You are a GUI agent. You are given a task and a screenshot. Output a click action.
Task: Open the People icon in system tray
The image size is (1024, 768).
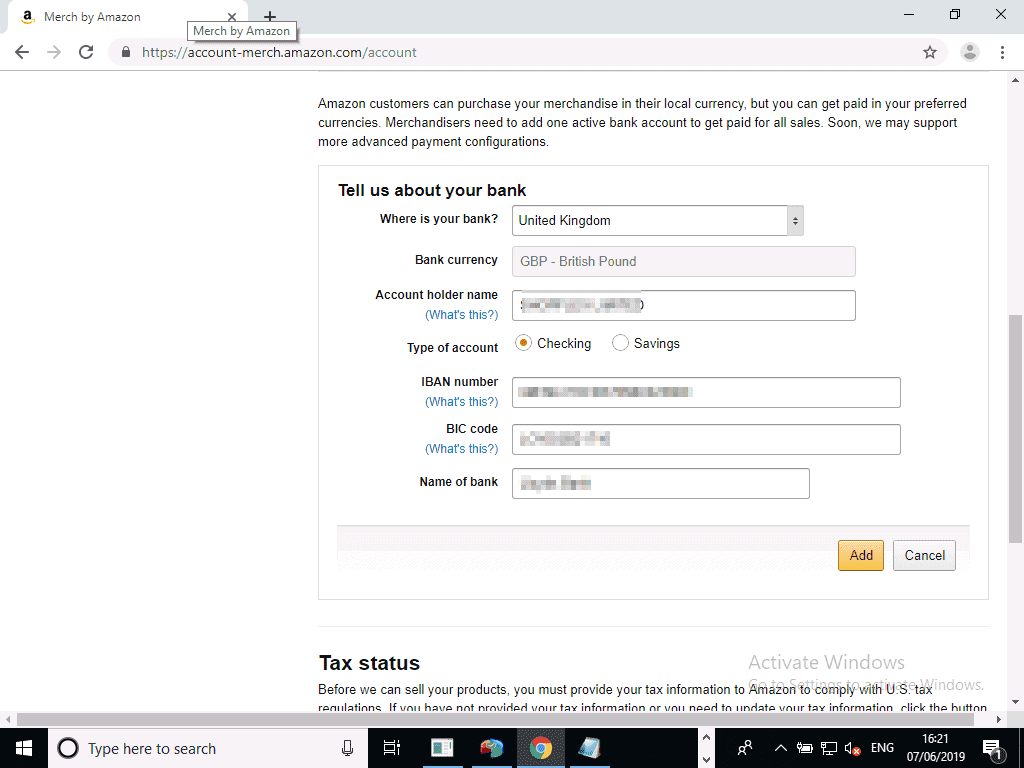(x=744, y=748)
